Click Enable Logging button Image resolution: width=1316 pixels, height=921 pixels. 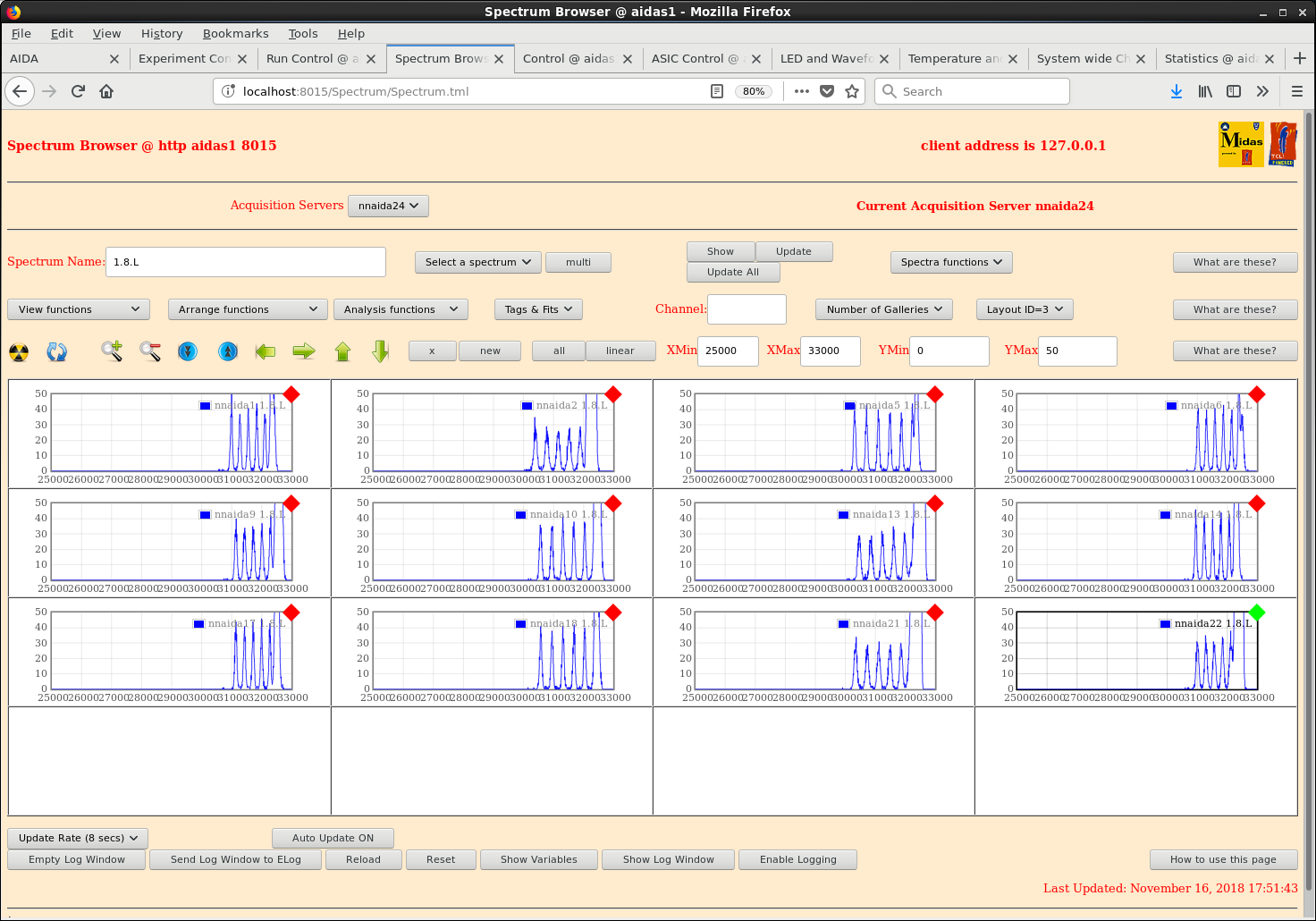[x=797, y=859]
